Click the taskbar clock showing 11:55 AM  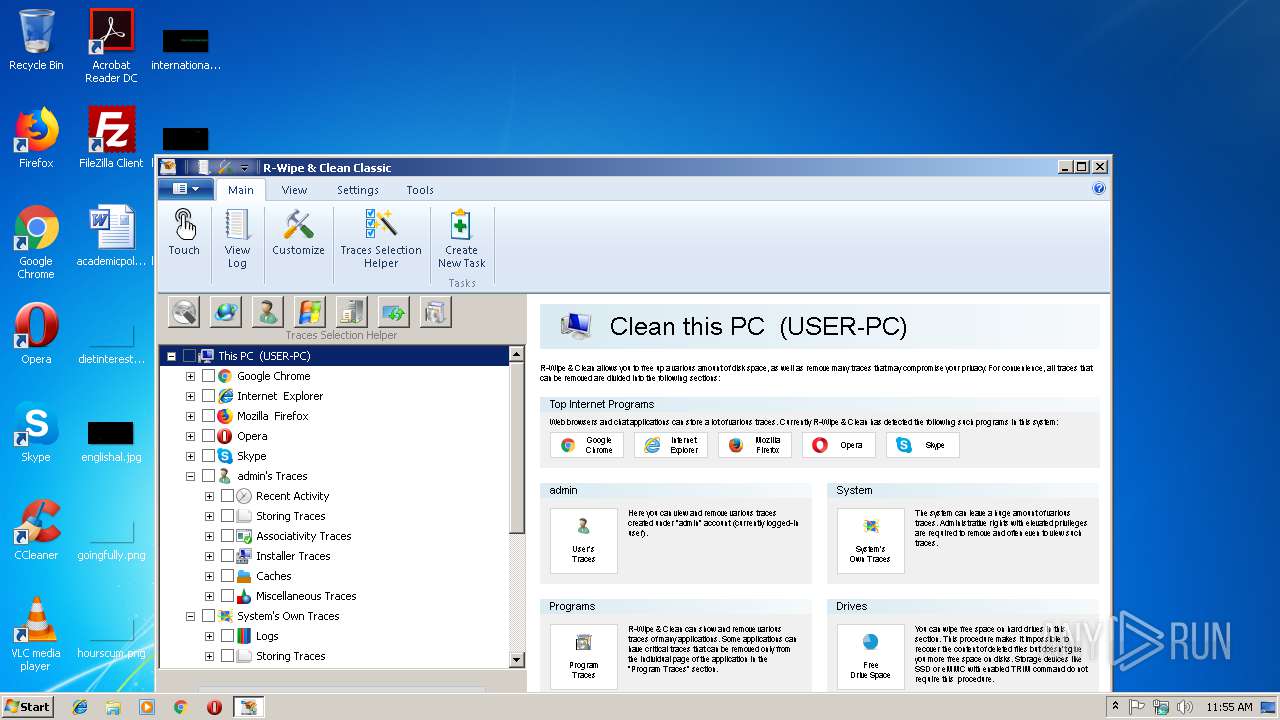(x=1229, y=707)
